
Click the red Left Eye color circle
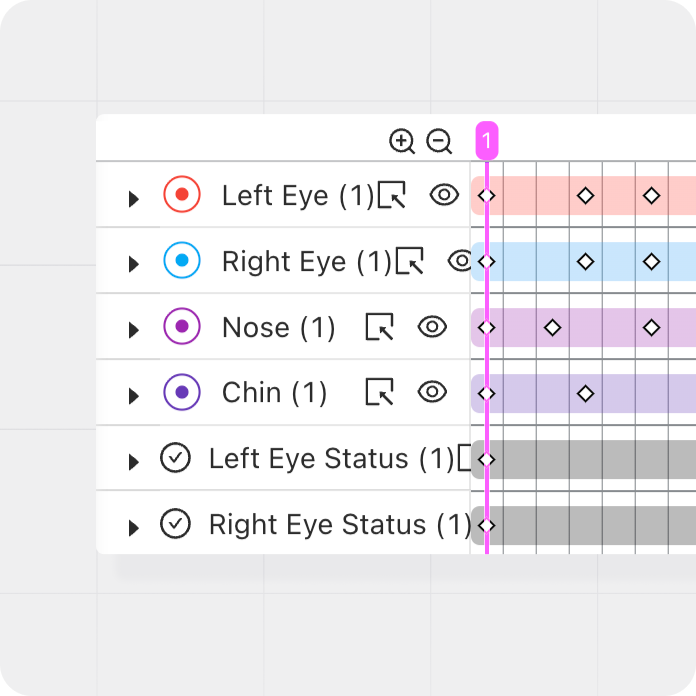(182, 195)
